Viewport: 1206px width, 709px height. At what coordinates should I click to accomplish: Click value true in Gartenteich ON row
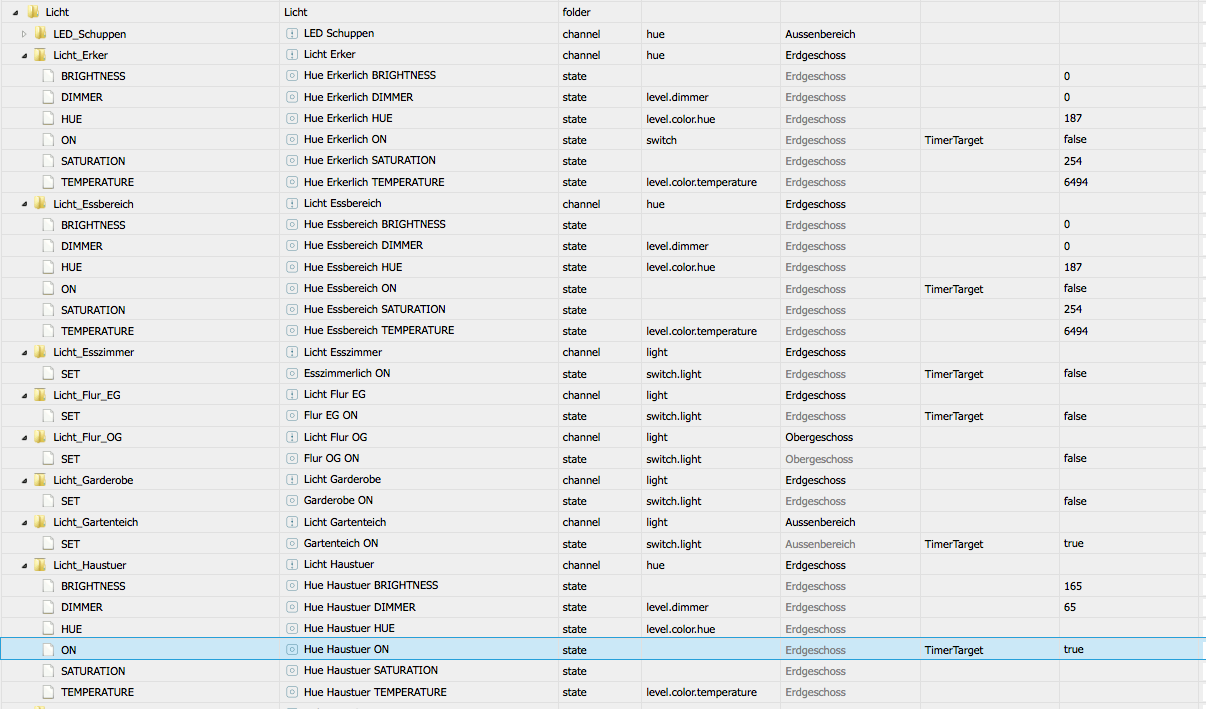click(x=1074, y=544)
